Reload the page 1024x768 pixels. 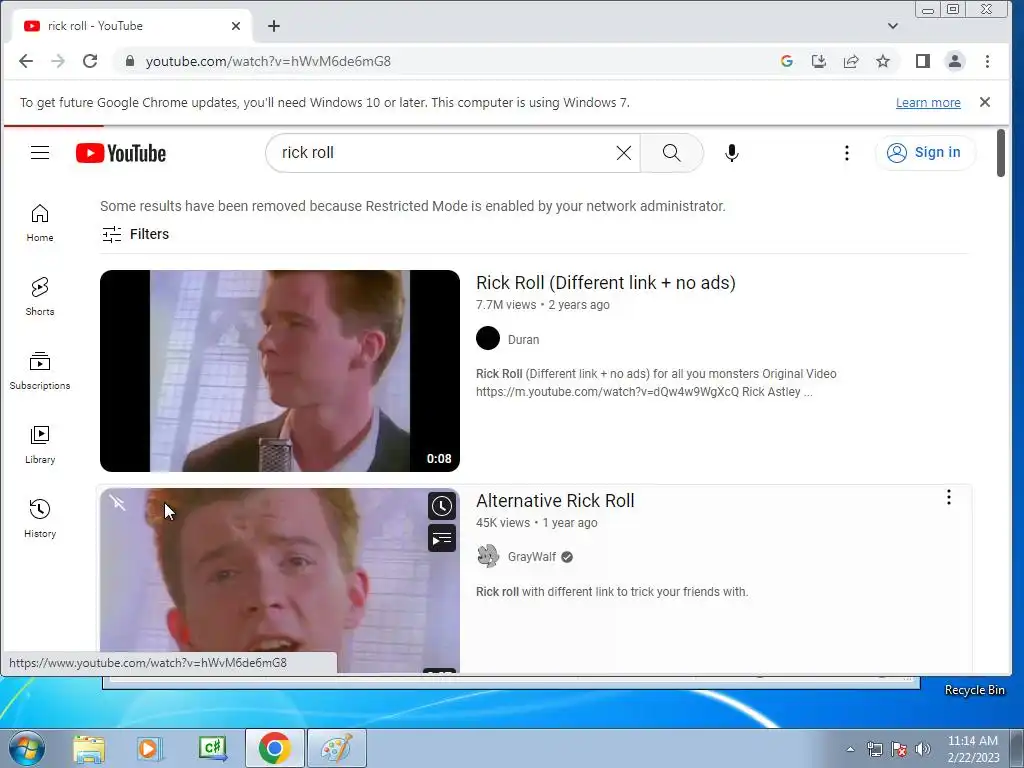[x=90, y=61]
